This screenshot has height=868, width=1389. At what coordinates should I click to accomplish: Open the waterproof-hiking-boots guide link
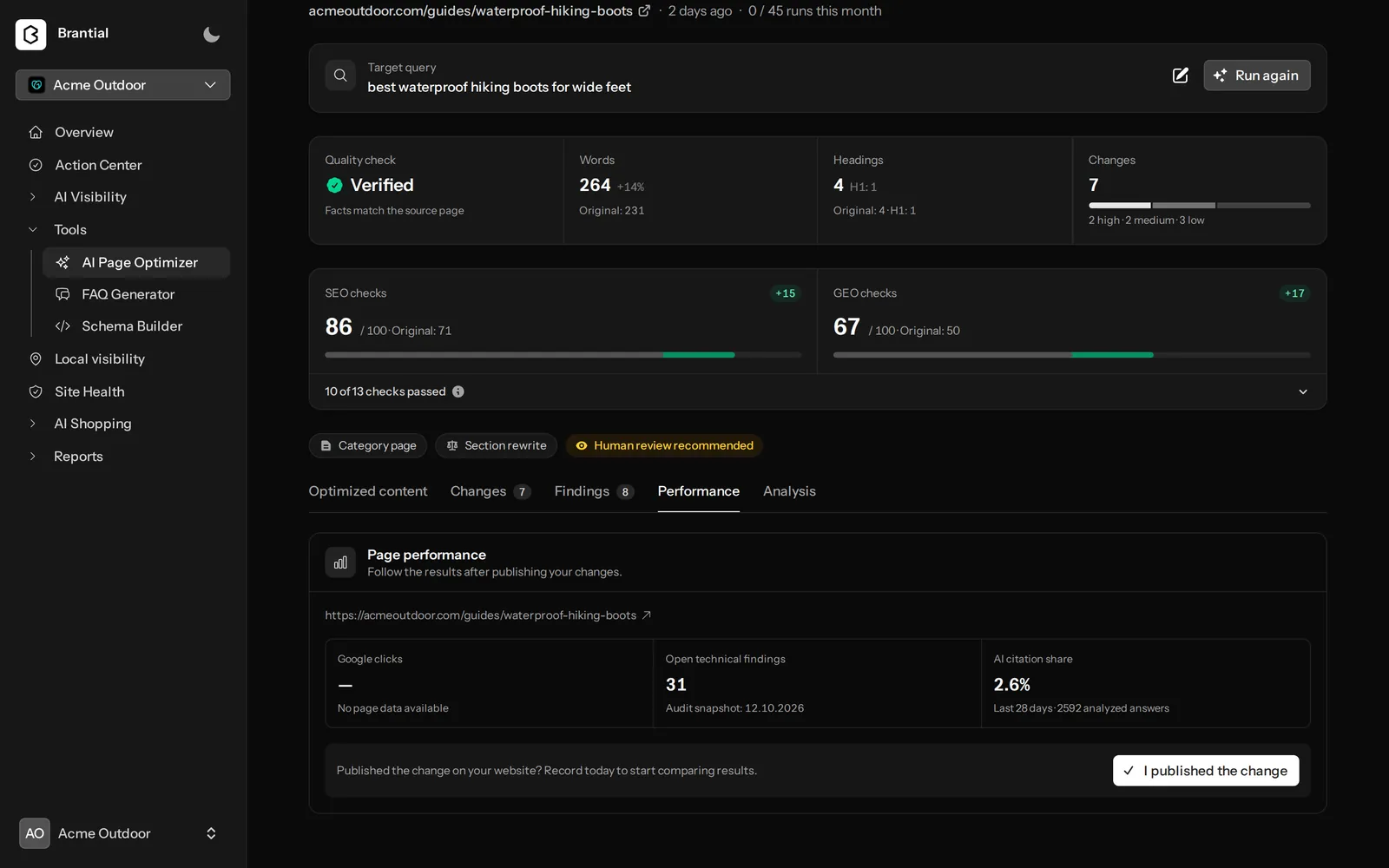488,615
